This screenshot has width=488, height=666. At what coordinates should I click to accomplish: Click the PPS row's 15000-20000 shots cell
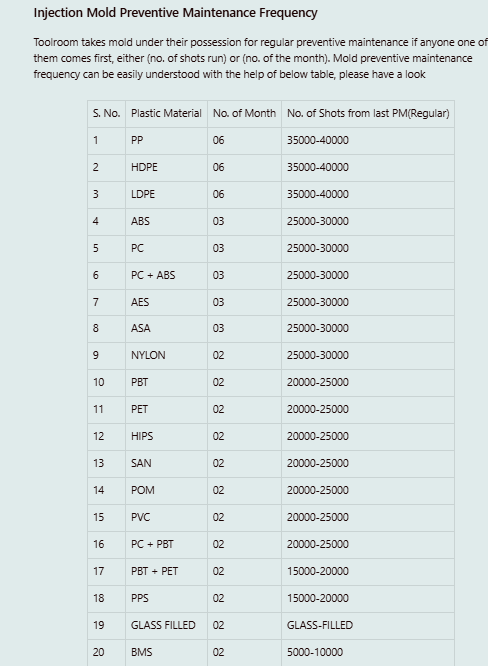368,598
